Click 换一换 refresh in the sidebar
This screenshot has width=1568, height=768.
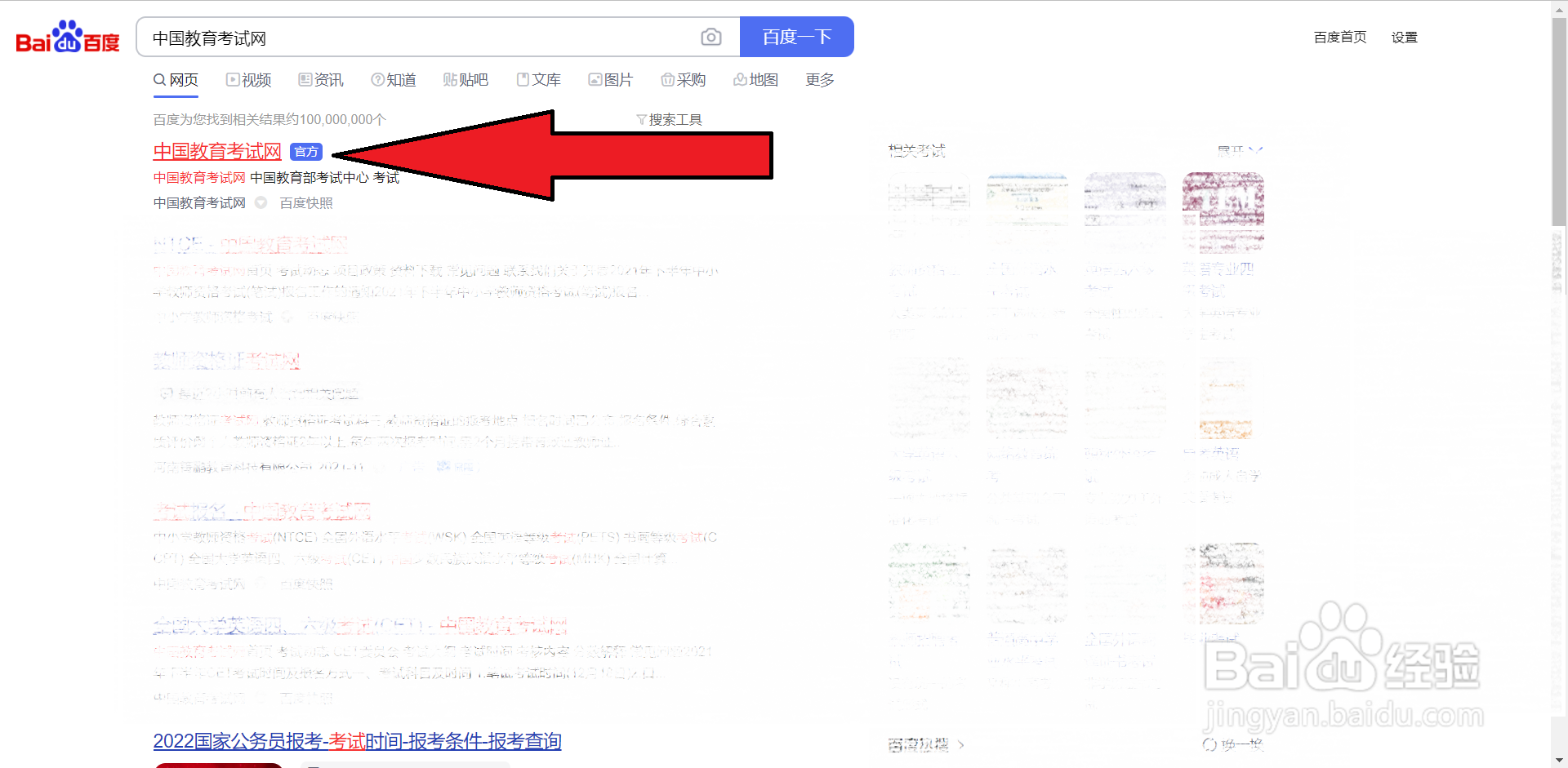[x=1233, y=744]
